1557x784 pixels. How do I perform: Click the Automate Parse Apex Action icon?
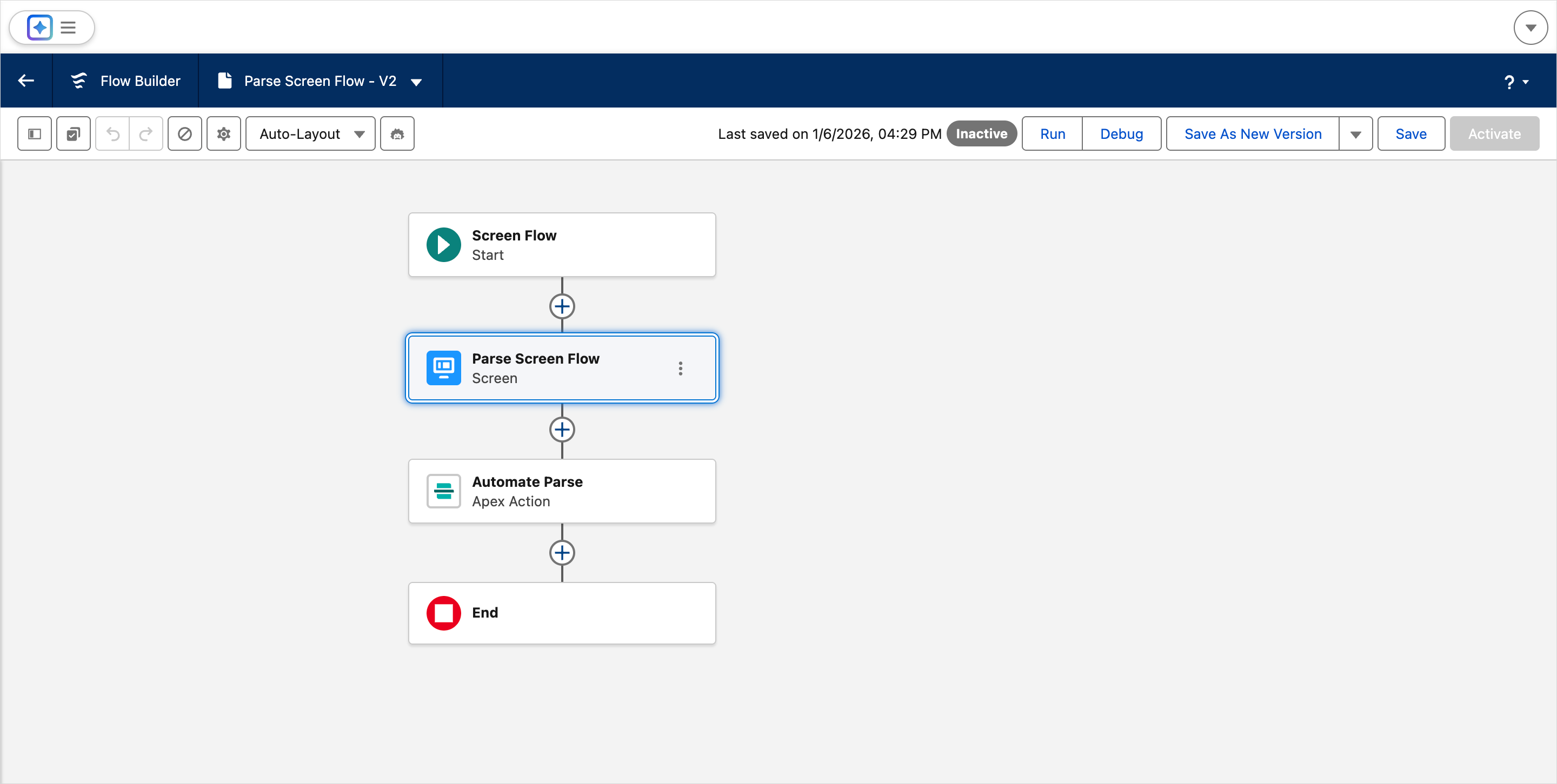pyautogui.click(x=444, y=491)
